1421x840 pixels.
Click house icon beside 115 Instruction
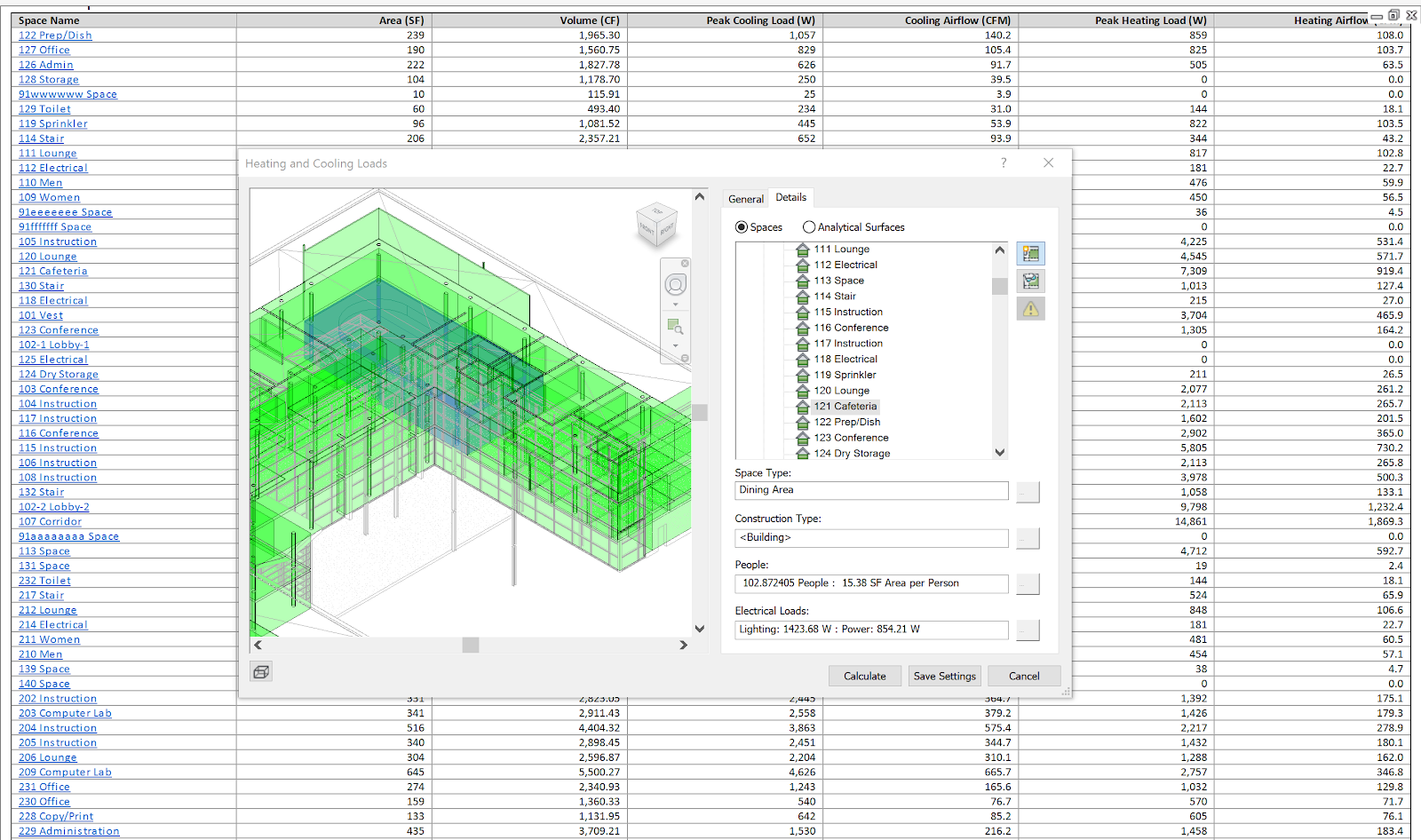coord(803,313)
